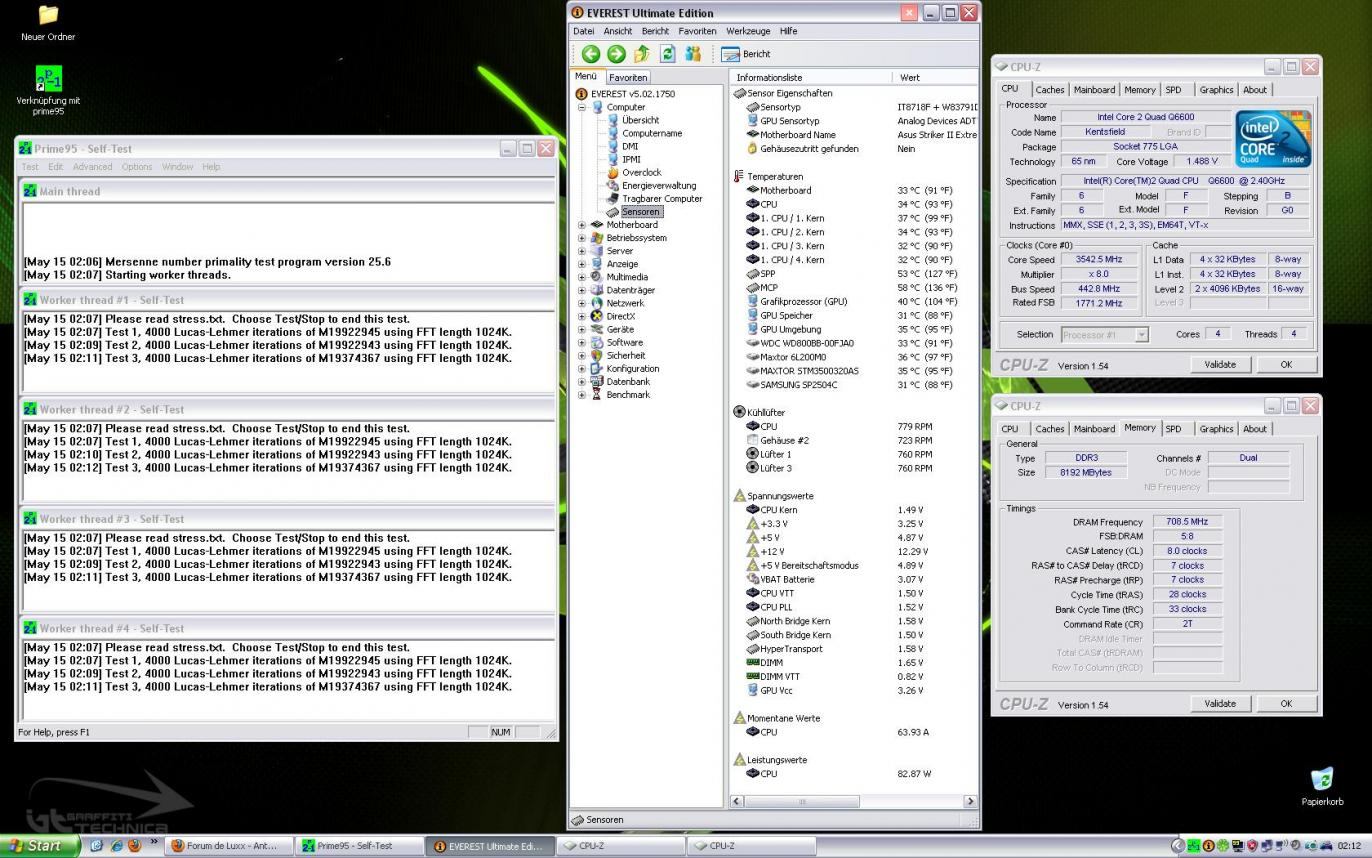Expand the Konfiguration tree node
The image size is (1372, 858).
click(582, 368)
